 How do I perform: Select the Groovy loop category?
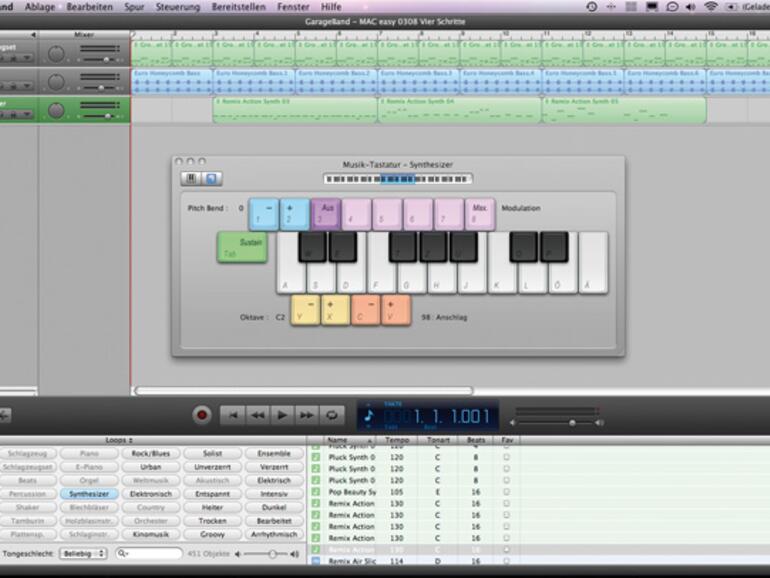point(213,534)
